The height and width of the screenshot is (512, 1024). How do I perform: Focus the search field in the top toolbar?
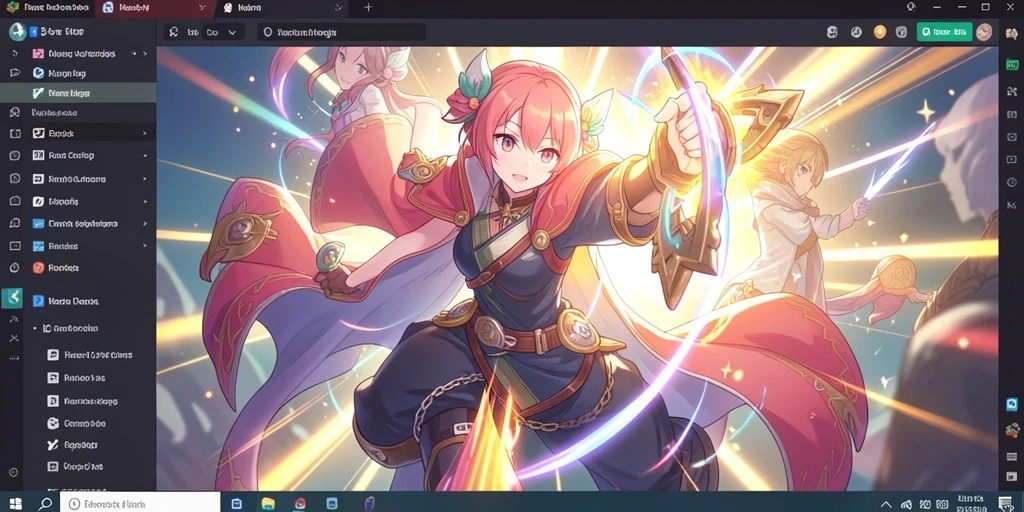[x=342, y=31]
